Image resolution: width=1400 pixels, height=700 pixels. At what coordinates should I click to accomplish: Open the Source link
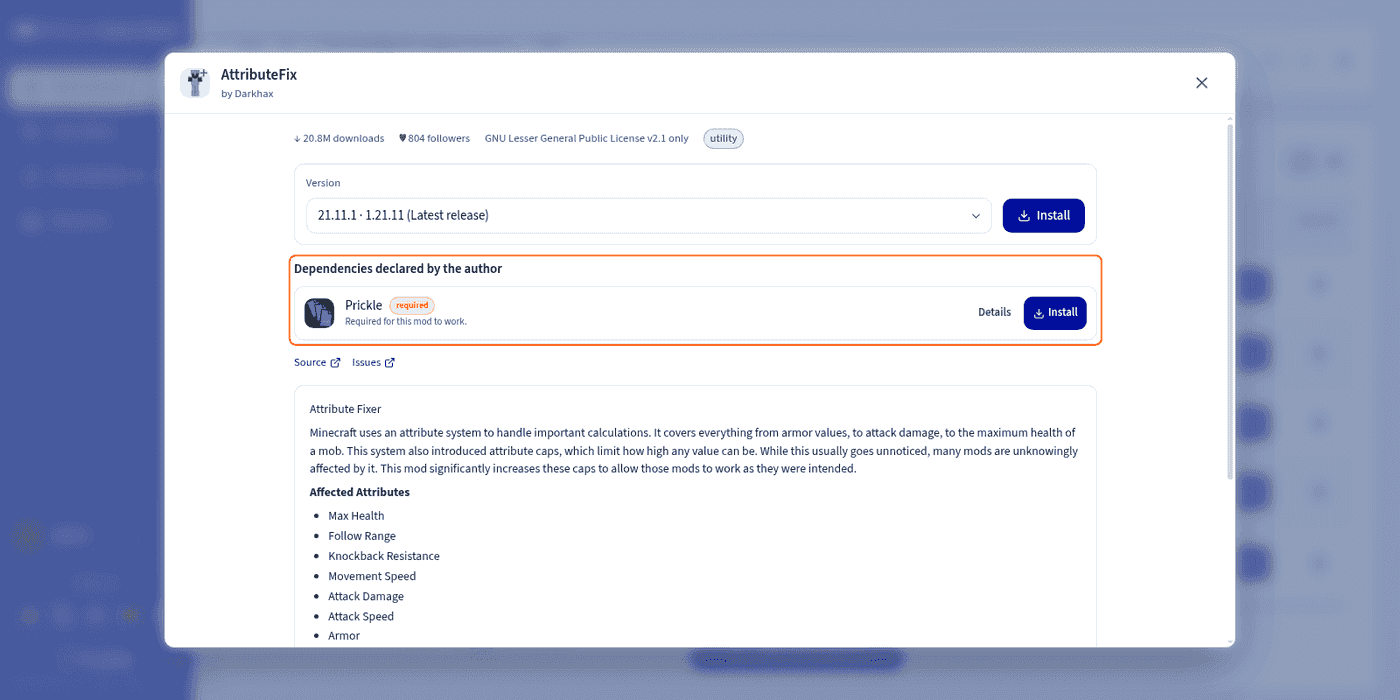(x=317, y=362)
